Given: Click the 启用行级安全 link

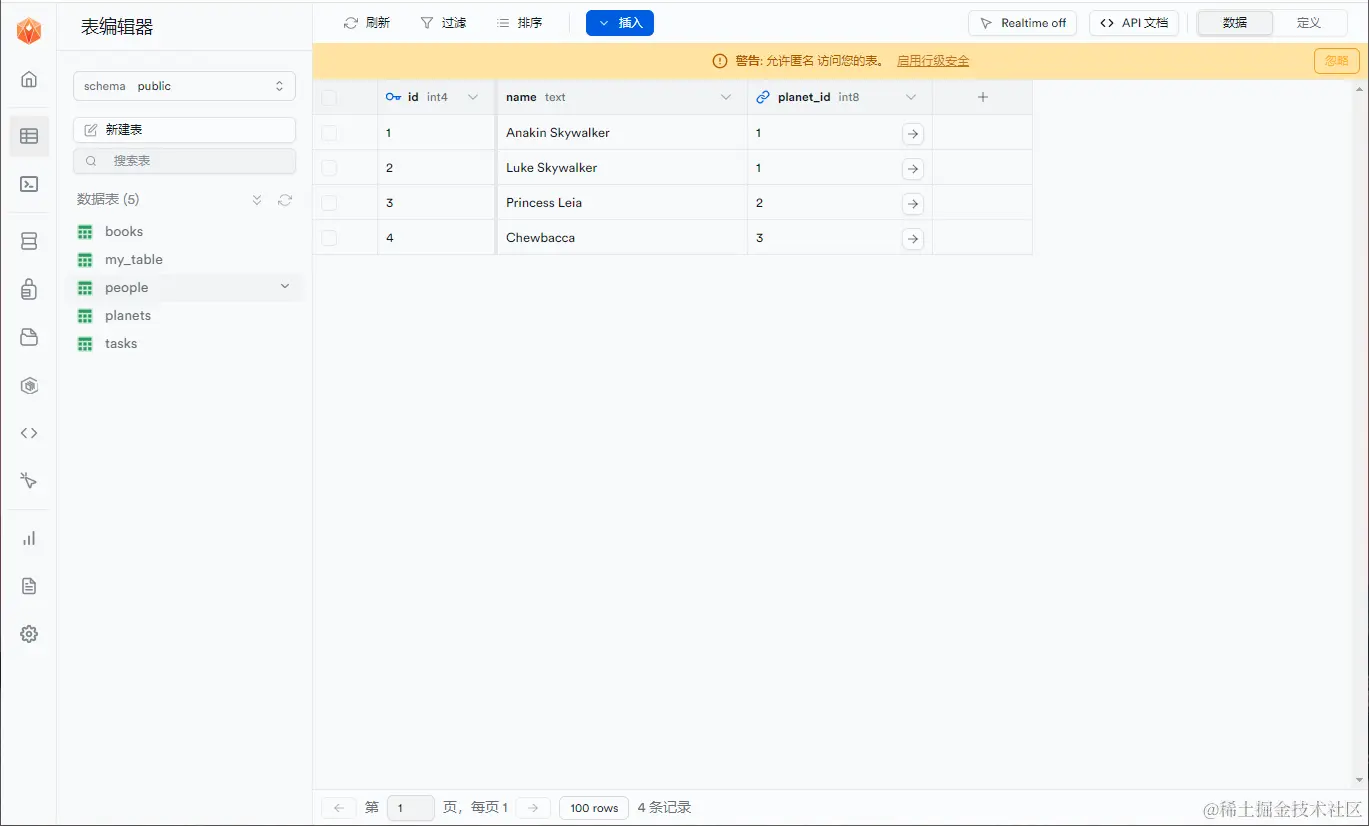Looking at the screenshot, I should click(x=933, y=61).
